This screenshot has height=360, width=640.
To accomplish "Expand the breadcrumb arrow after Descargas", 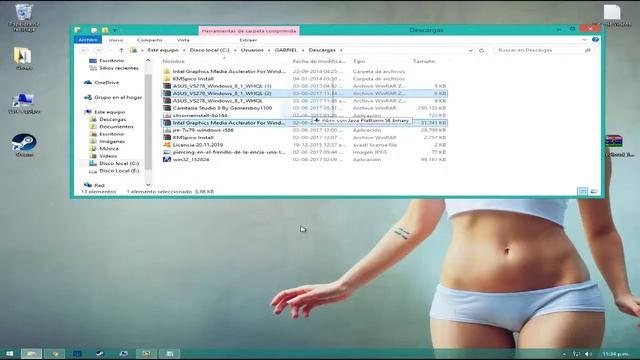I will point(341,50).
